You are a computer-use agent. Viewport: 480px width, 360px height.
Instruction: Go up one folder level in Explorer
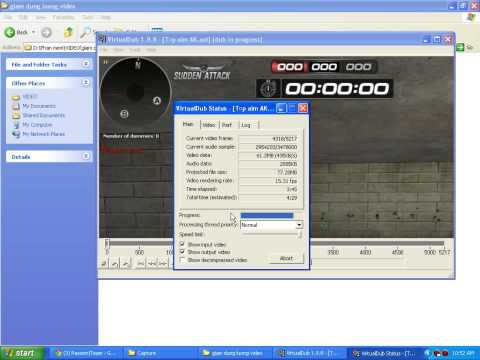[x=68, y=32]
